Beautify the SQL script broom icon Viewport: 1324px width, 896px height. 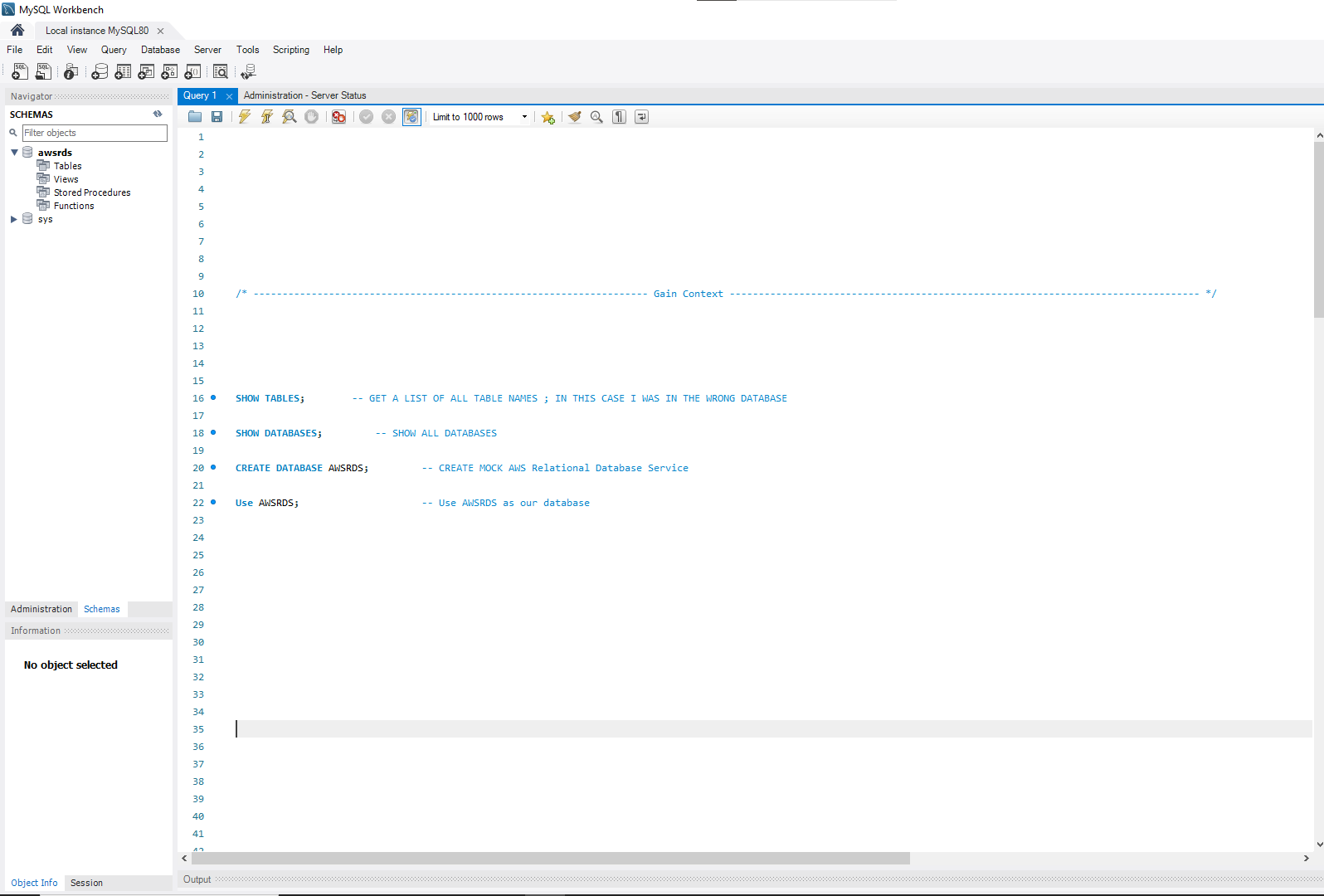coord(574,117)
